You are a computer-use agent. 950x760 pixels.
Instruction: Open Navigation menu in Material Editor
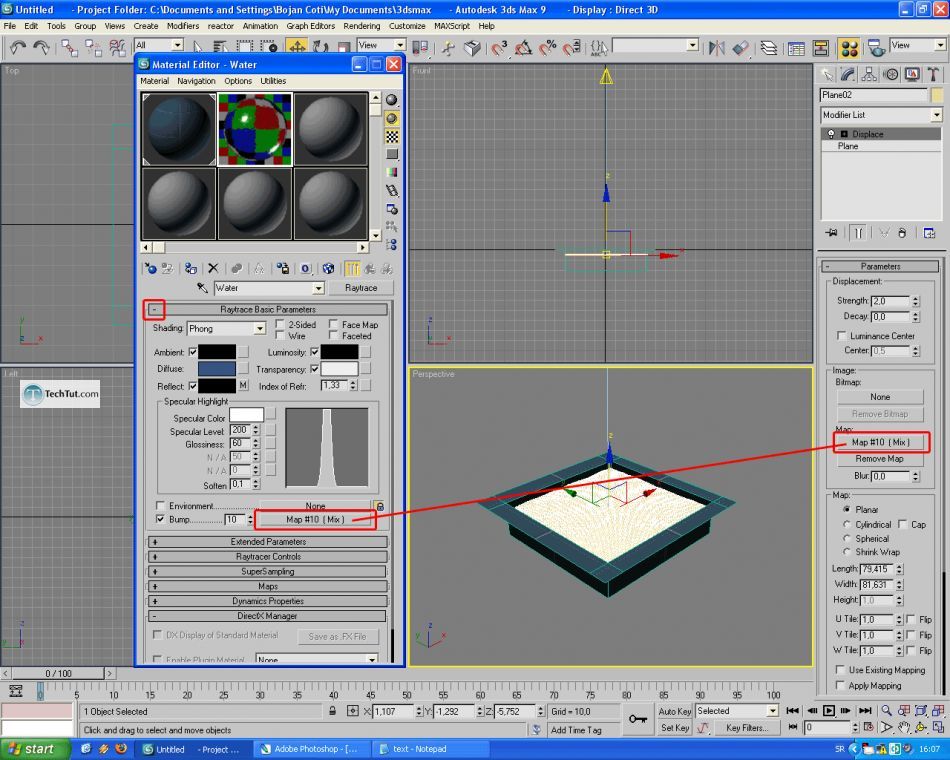point(196,81)
